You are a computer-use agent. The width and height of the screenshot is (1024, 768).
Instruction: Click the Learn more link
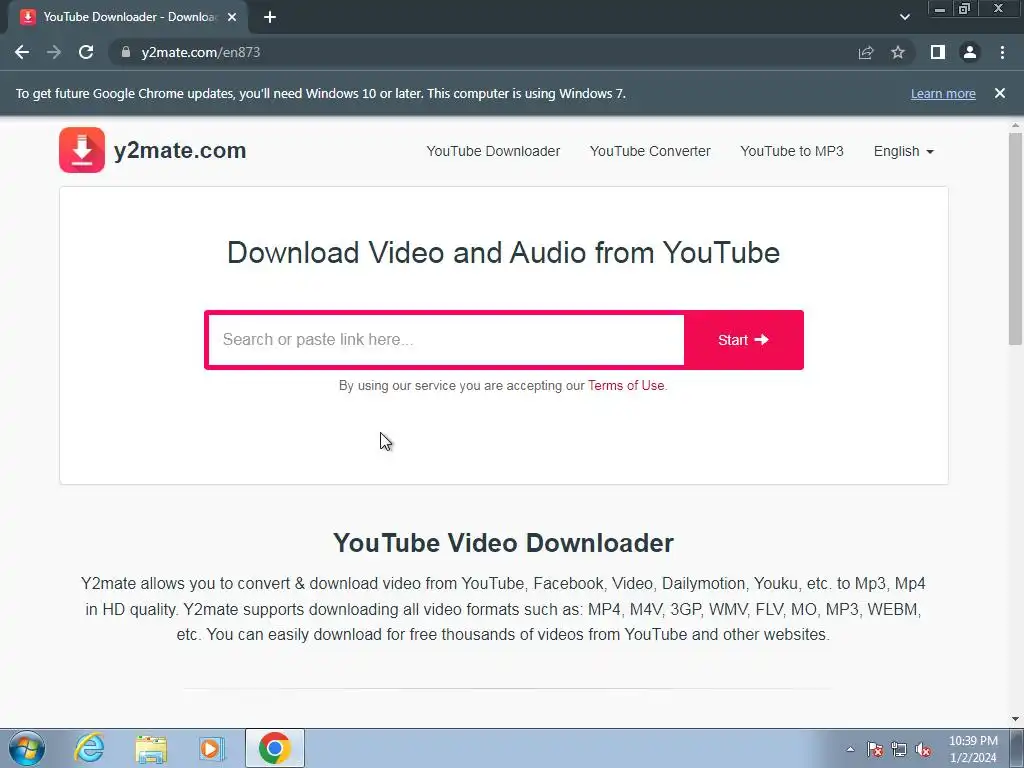[x=943, y=93]
